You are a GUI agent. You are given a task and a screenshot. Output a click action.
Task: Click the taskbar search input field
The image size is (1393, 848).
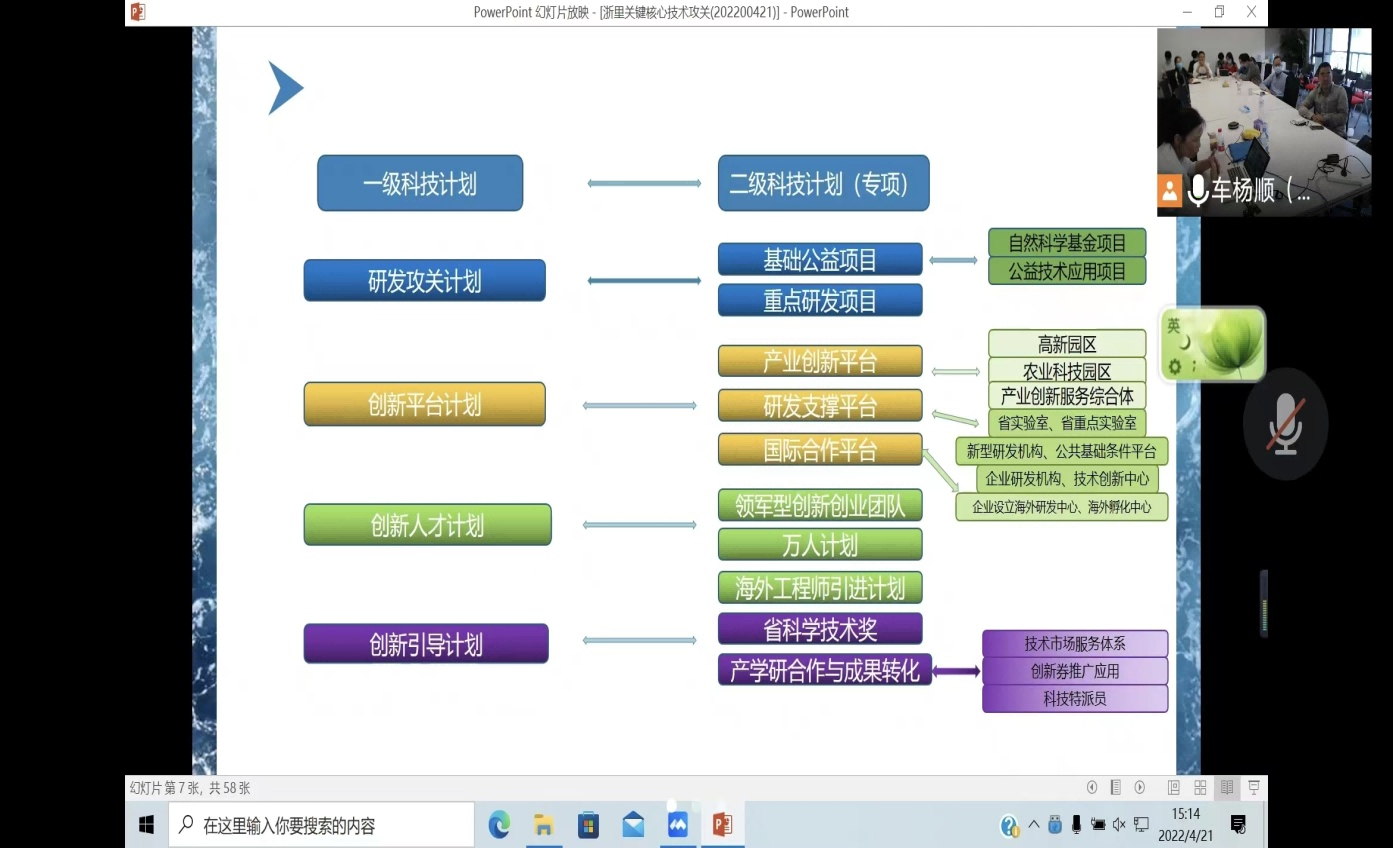click(x=320, y=826)
